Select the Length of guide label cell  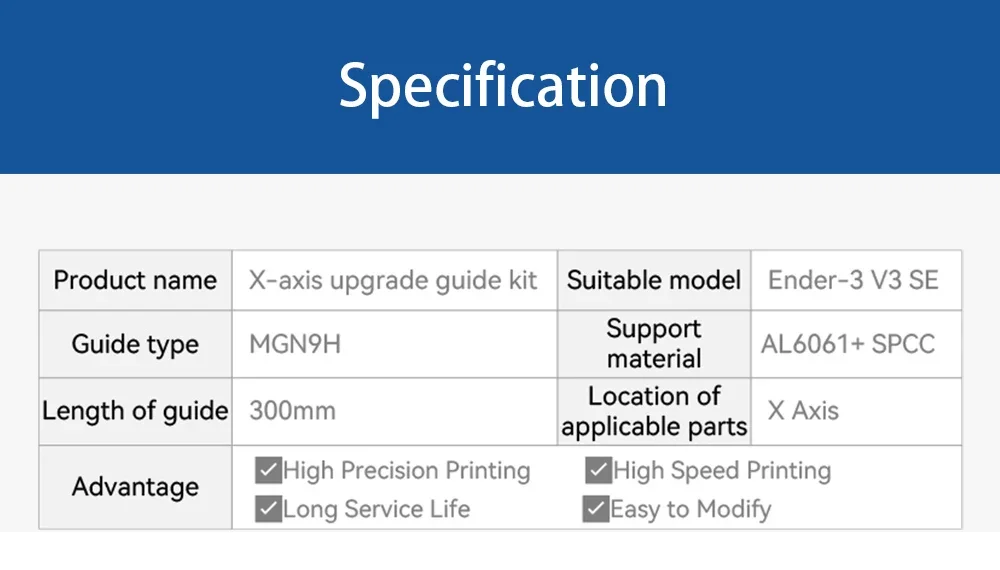(135, 411)
